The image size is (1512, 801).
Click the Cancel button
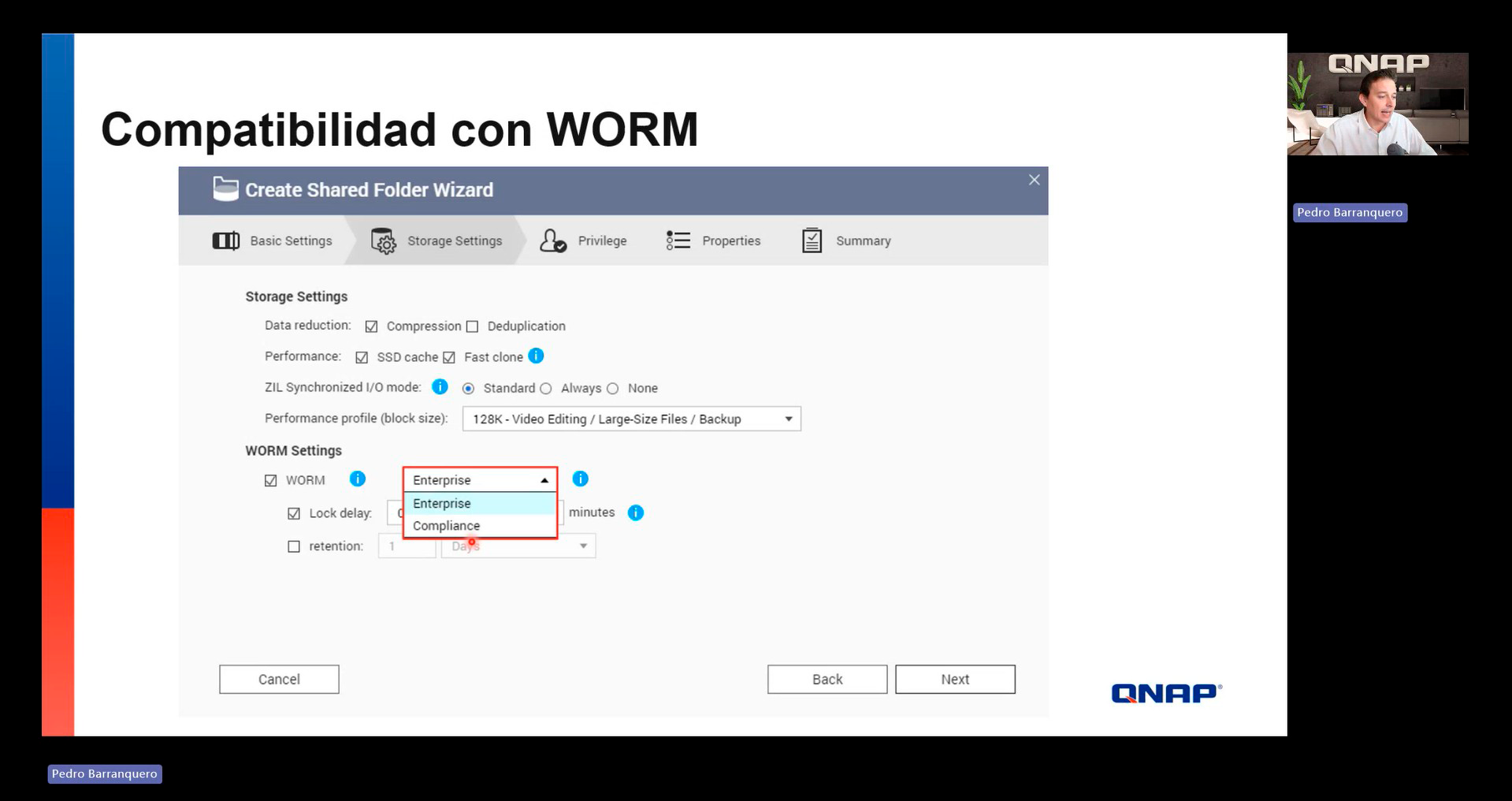click(279, 679)
